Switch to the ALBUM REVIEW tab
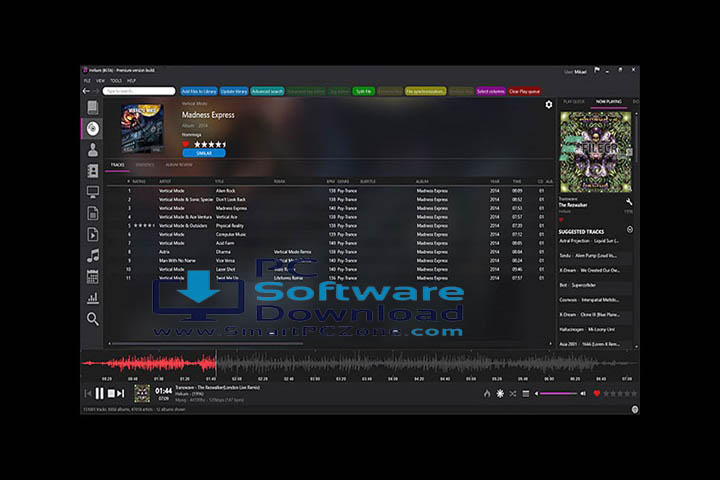Screen dimensions: 720x480 (x=179, y=165)
